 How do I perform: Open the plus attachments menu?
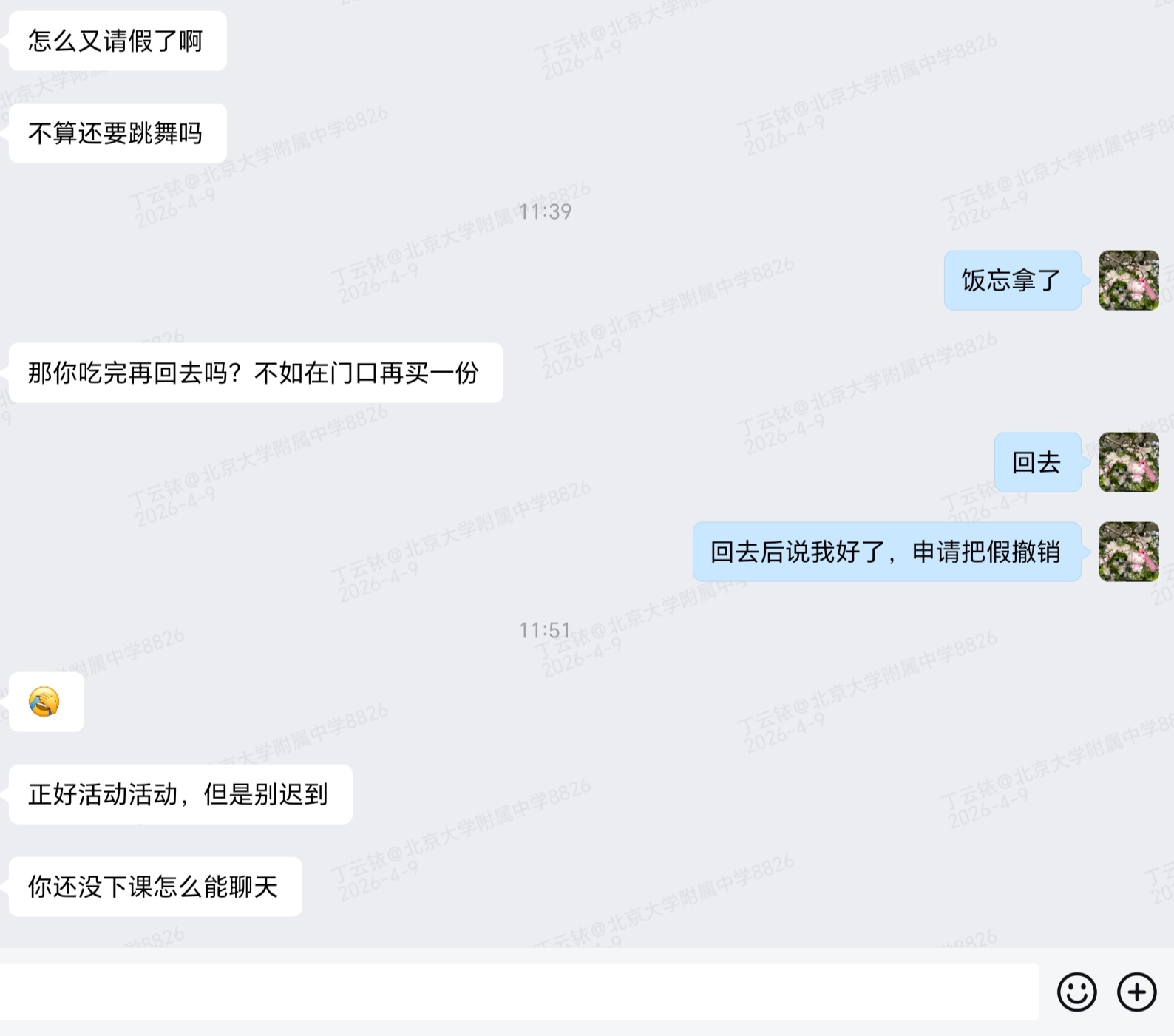(x=1136, y=992)
